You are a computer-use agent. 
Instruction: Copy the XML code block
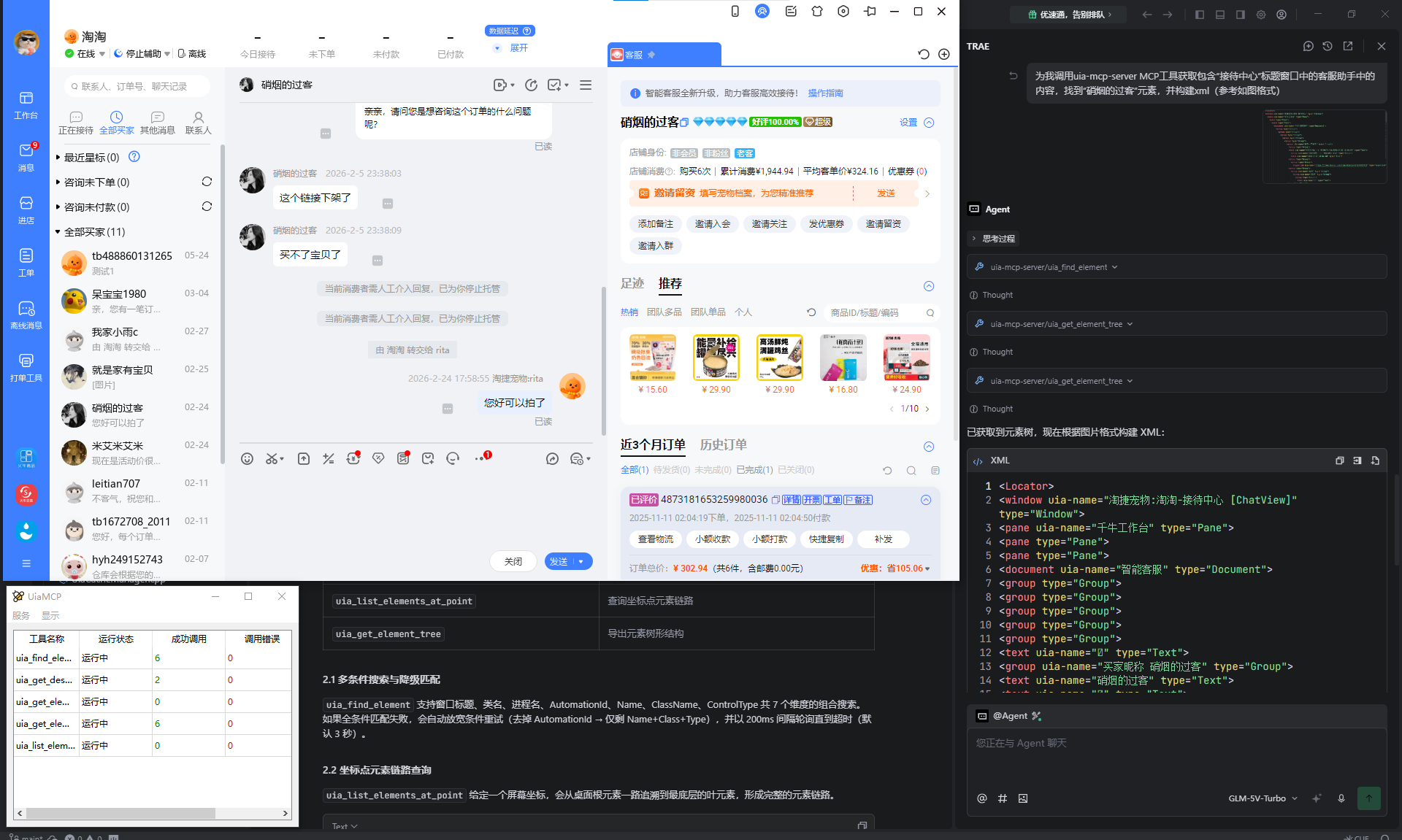tap(1340, 461)
